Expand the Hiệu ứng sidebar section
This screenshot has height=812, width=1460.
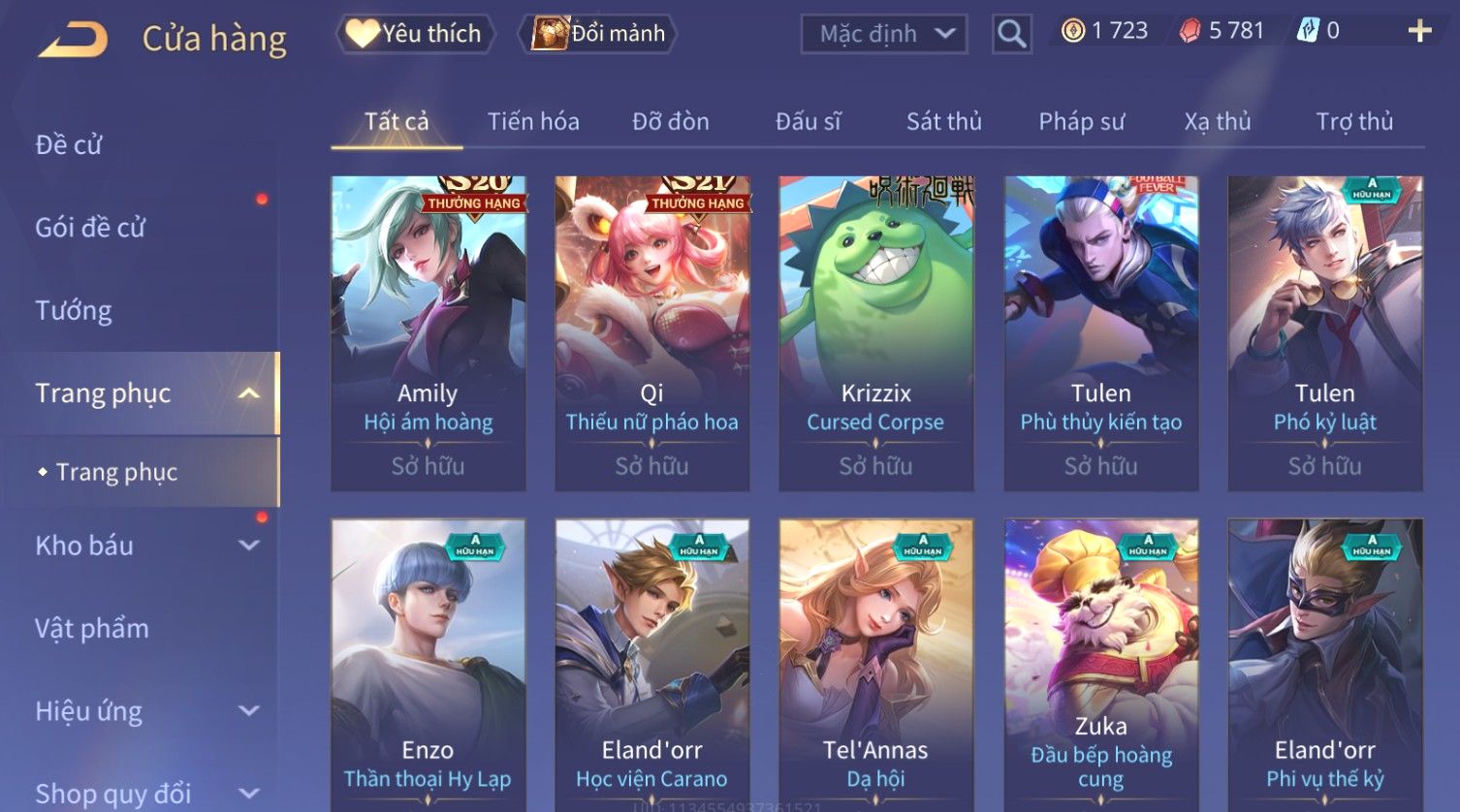tap(249, 711)
